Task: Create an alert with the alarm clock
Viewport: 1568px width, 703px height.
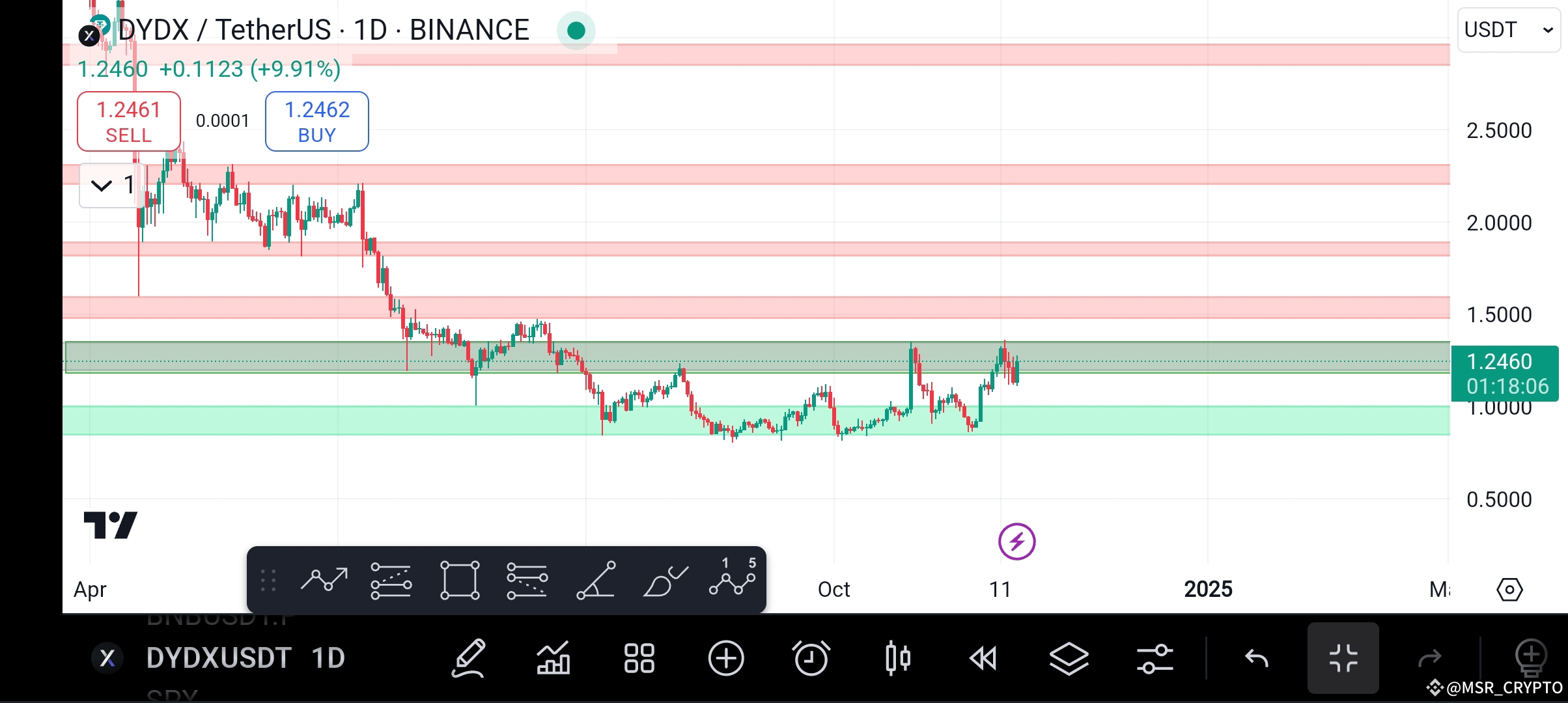Action: point(811,658)
